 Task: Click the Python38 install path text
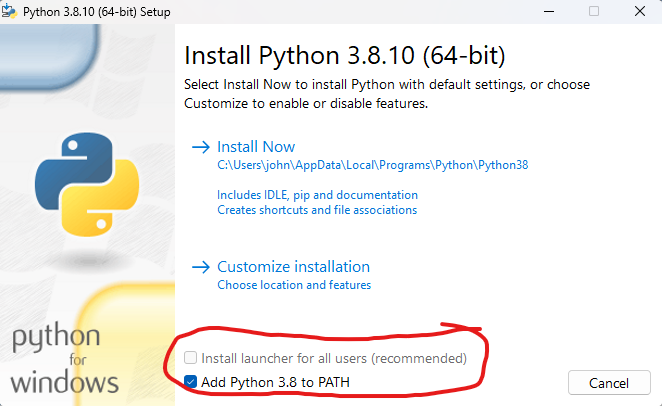tap(372, 166)
